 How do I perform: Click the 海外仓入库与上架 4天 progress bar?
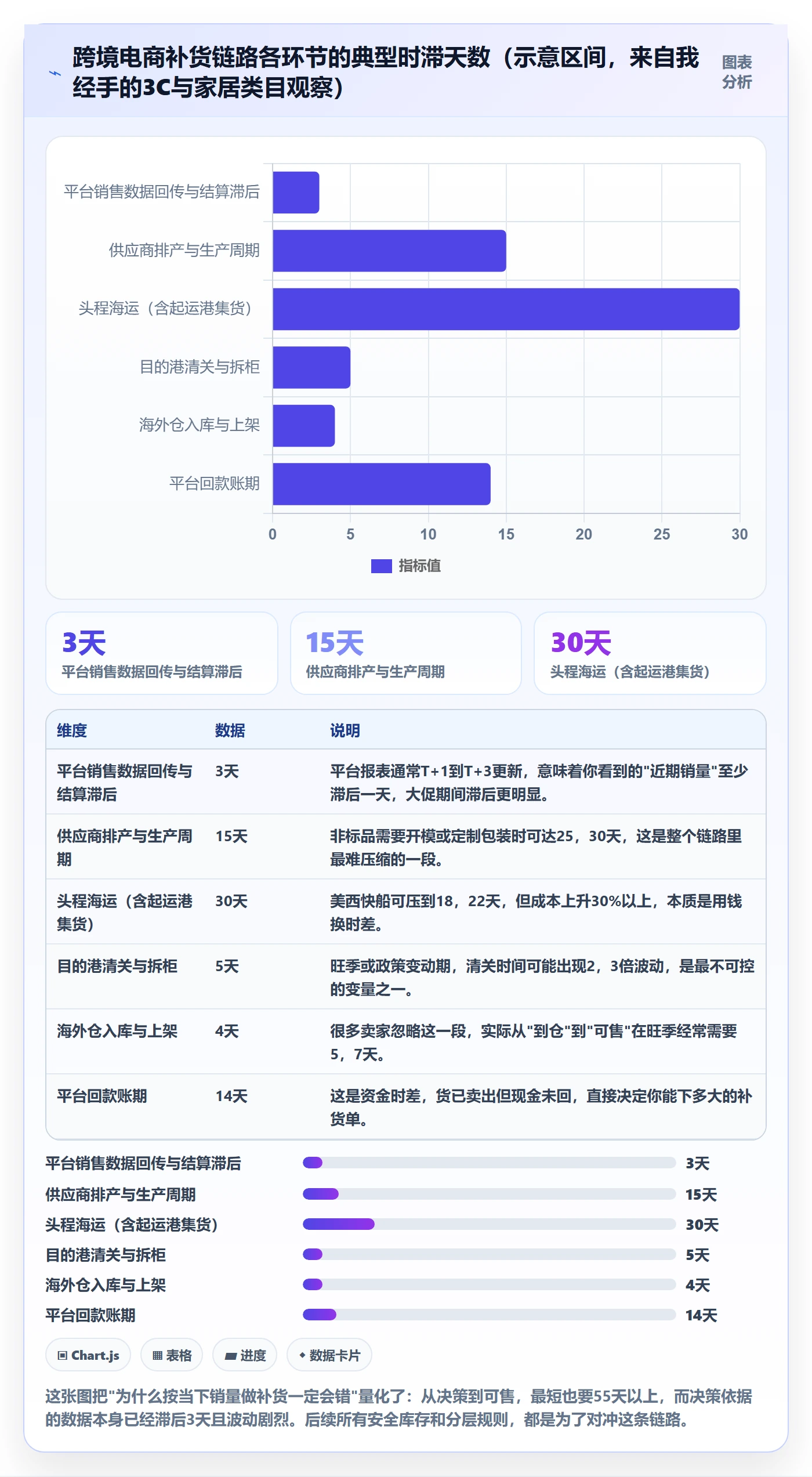(x=489, y=1284)
